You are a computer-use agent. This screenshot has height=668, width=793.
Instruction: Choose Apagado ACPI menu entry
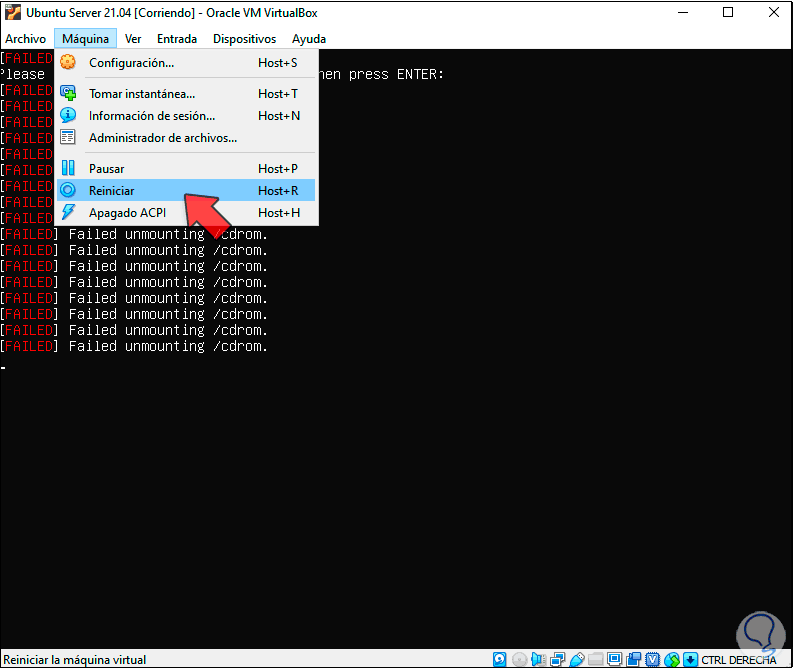click(x=186, y=213)
